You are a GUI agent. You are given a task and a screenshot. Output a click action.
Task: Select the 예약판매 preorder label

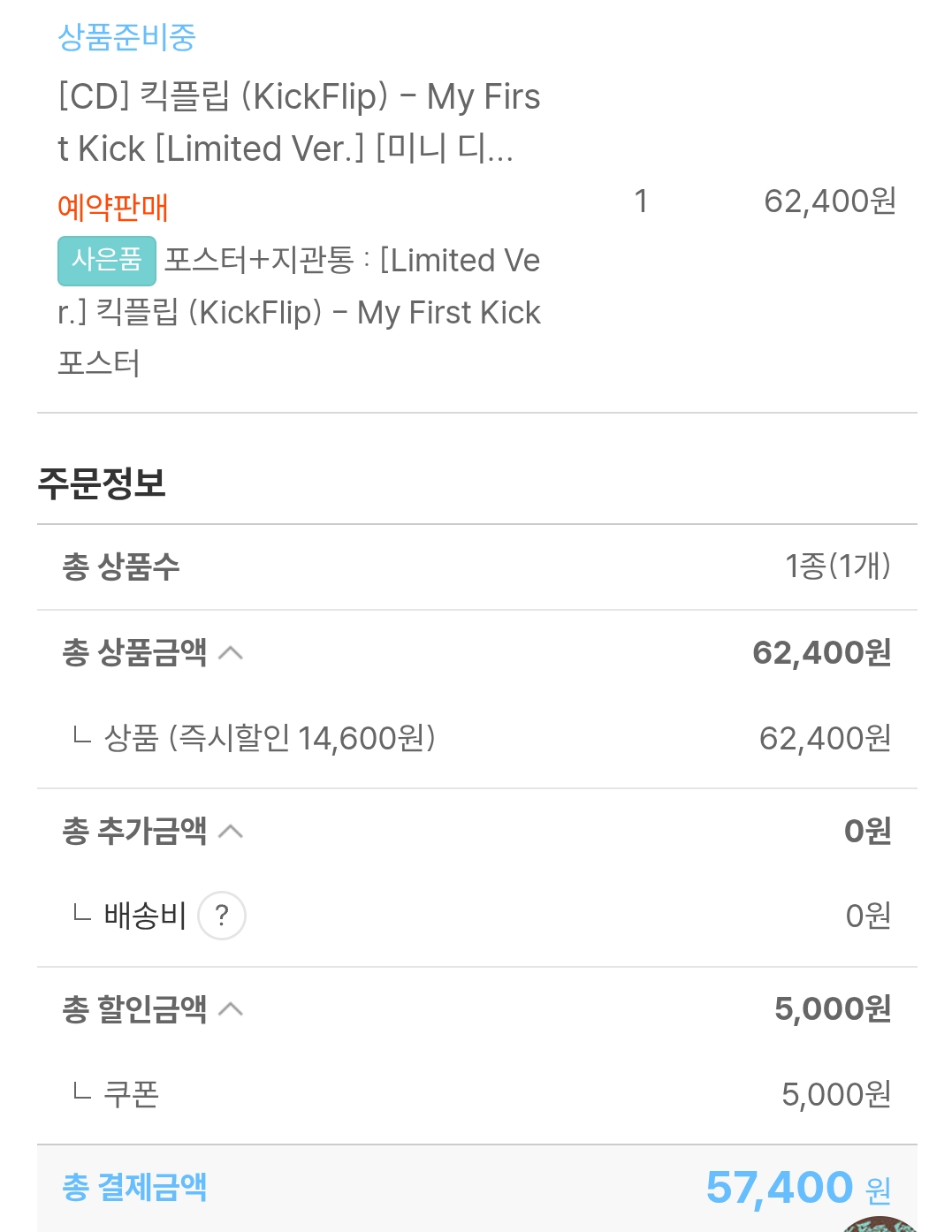[x=112, y=208]
